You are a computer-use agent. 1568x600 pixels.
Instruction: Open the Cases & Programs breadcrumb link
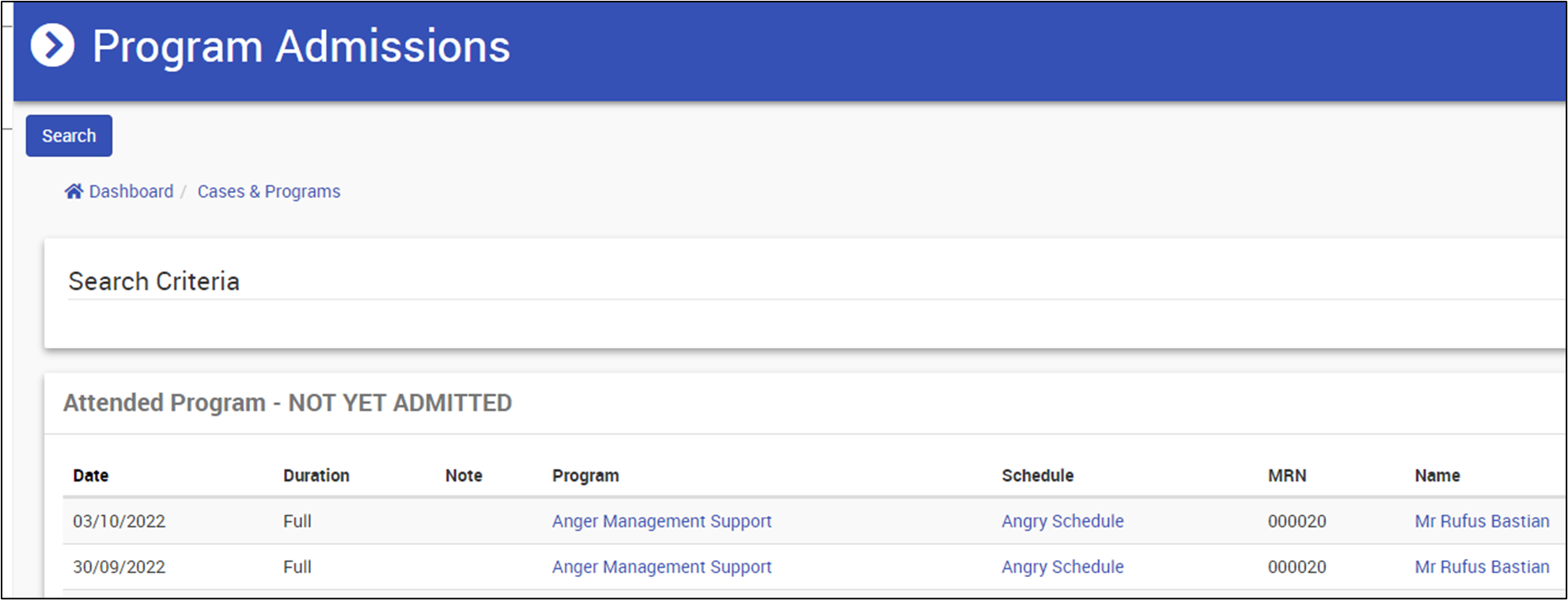pos(269,191)
